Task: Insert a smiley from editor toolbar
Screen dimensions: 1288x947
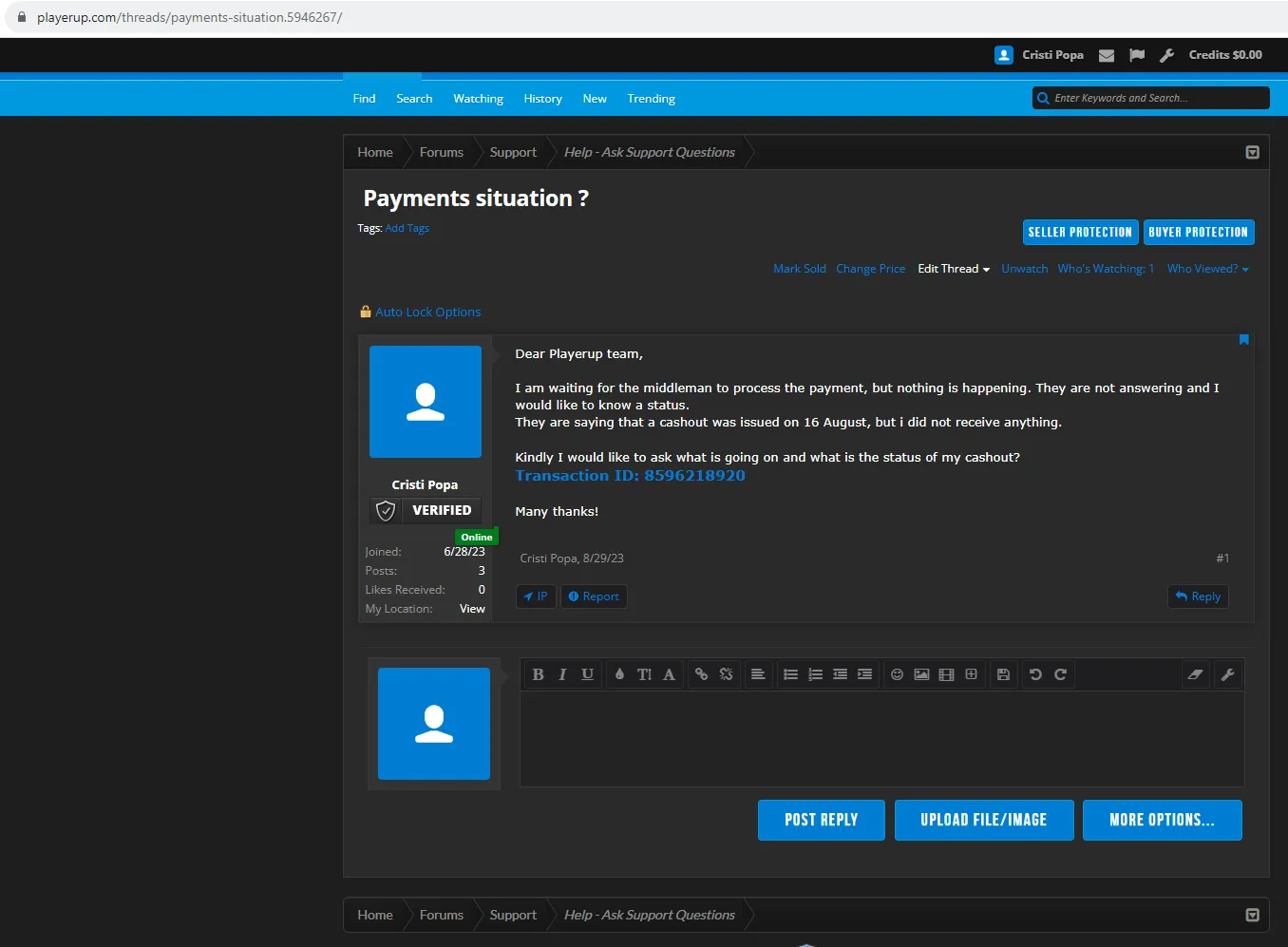Action: pos(897,674)
